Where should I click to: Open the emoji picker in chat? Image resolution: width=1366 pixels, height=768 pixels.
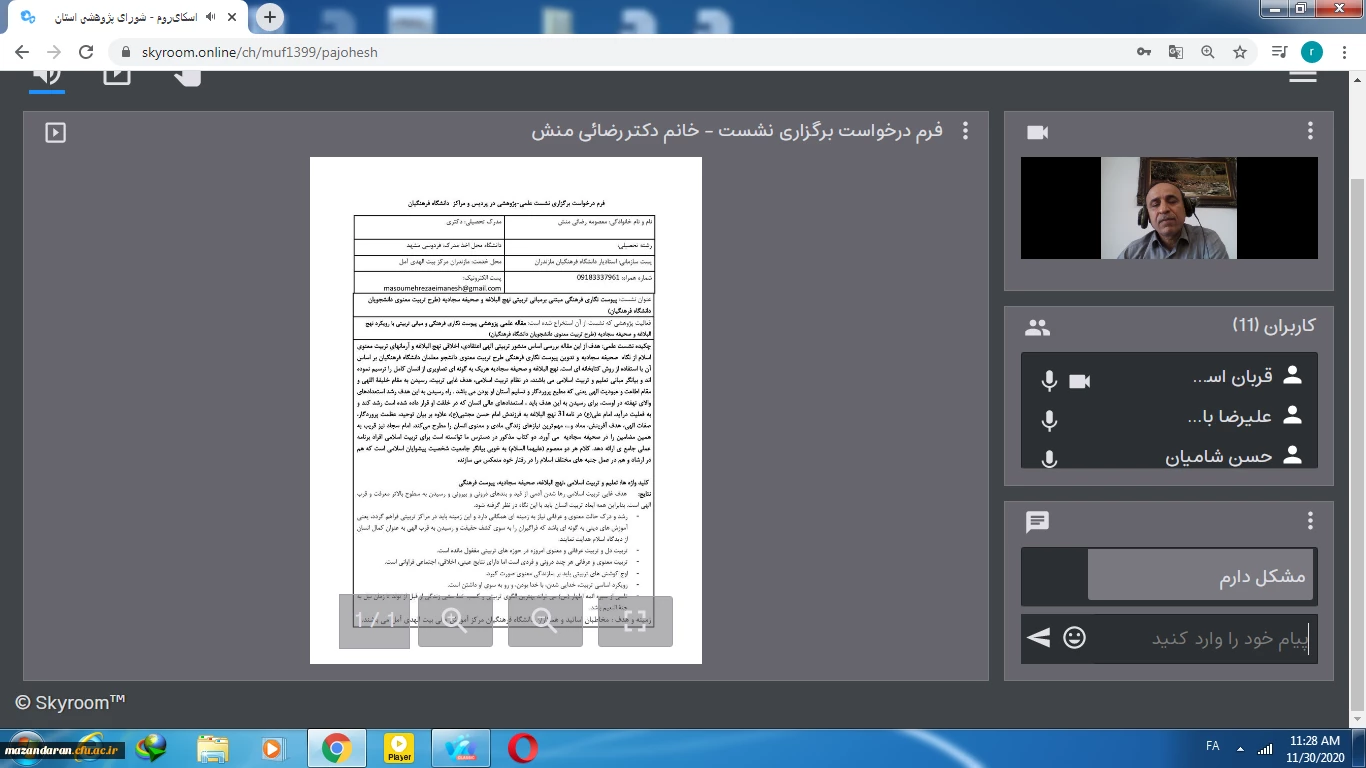pyautogui.click(x=1074, y=638)
